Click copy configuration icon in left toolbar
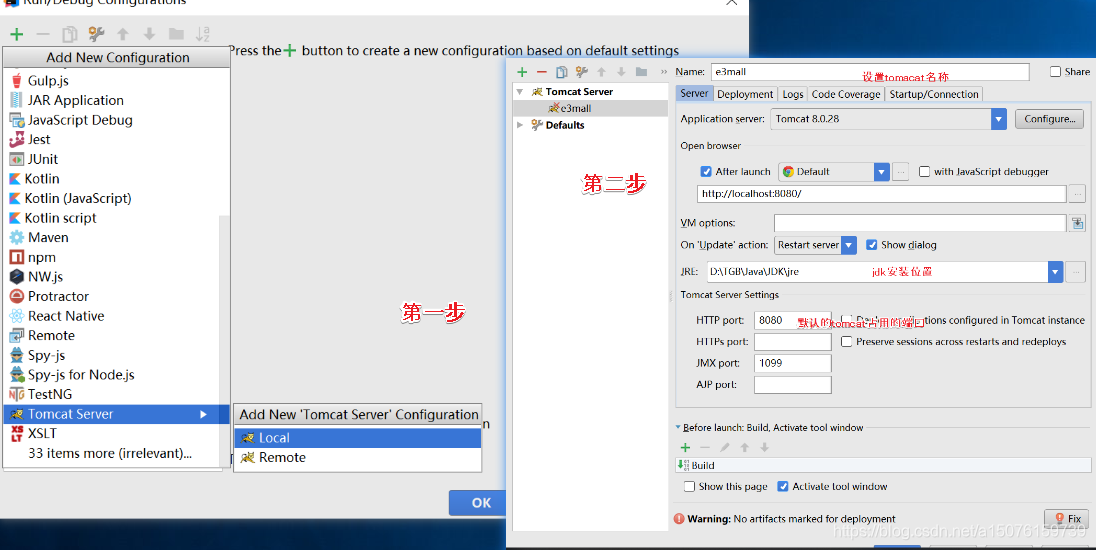The width and height of the screenshot is (1096, 550). (69, 34)
